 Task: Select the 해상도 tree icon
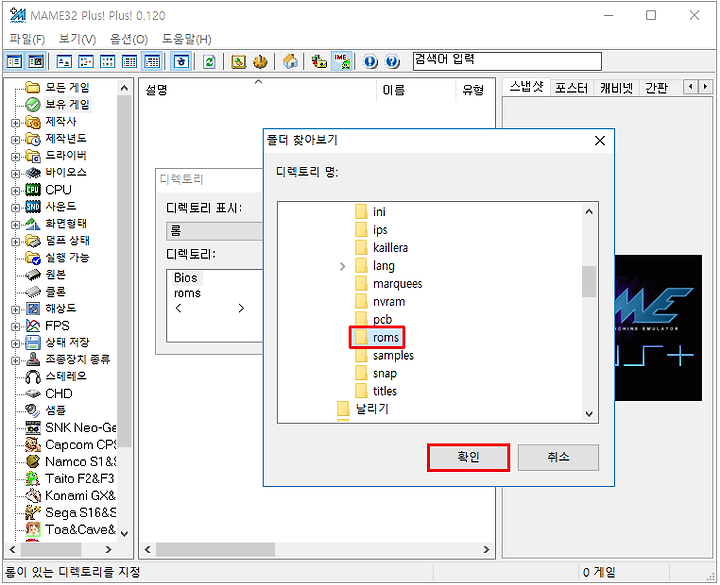(33, 309)
